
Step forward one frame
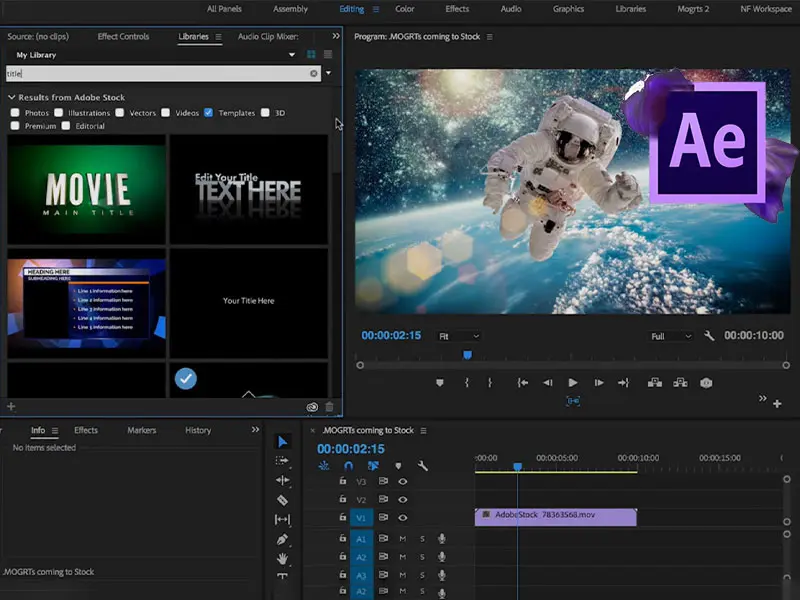point(598,383)
